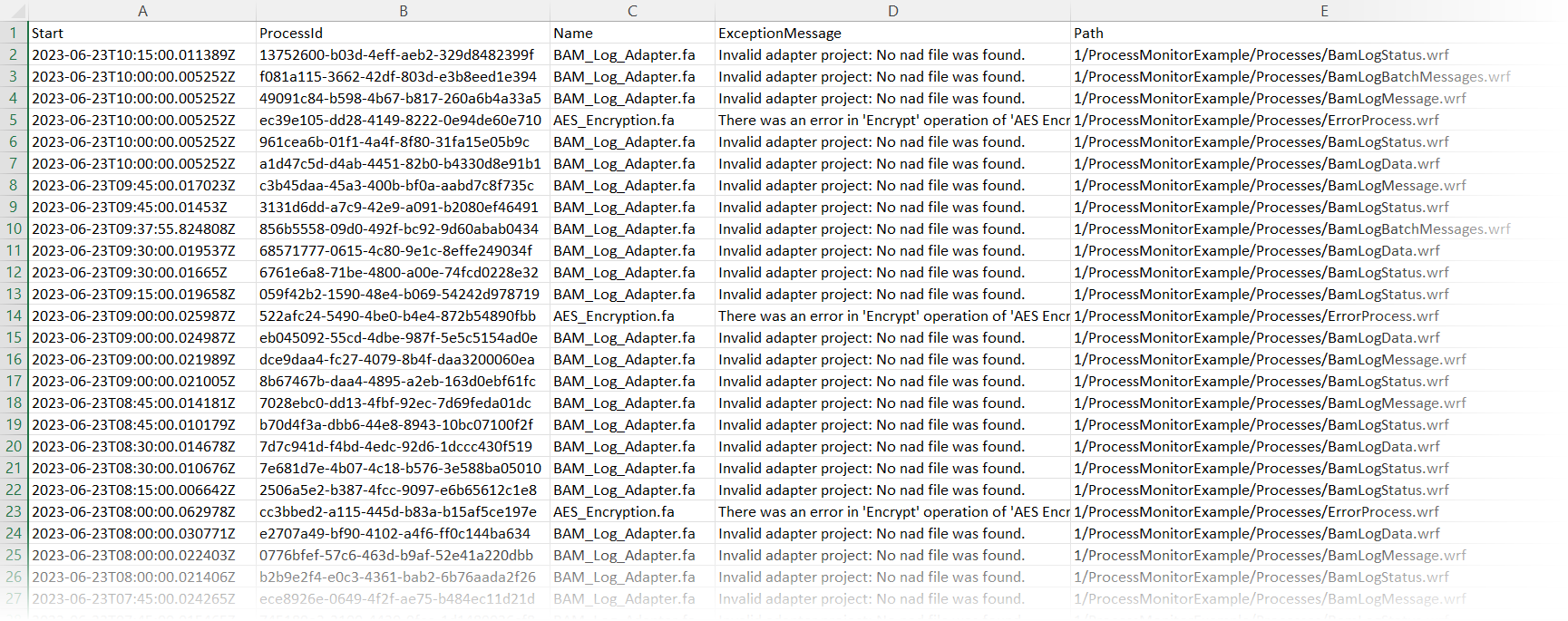Click ProcessId starting with ec39e105

400,121
